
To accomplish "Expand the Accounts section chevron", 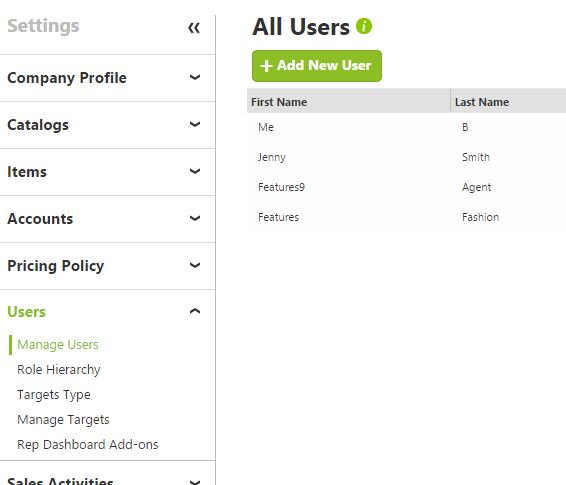I will coord(195,218).
